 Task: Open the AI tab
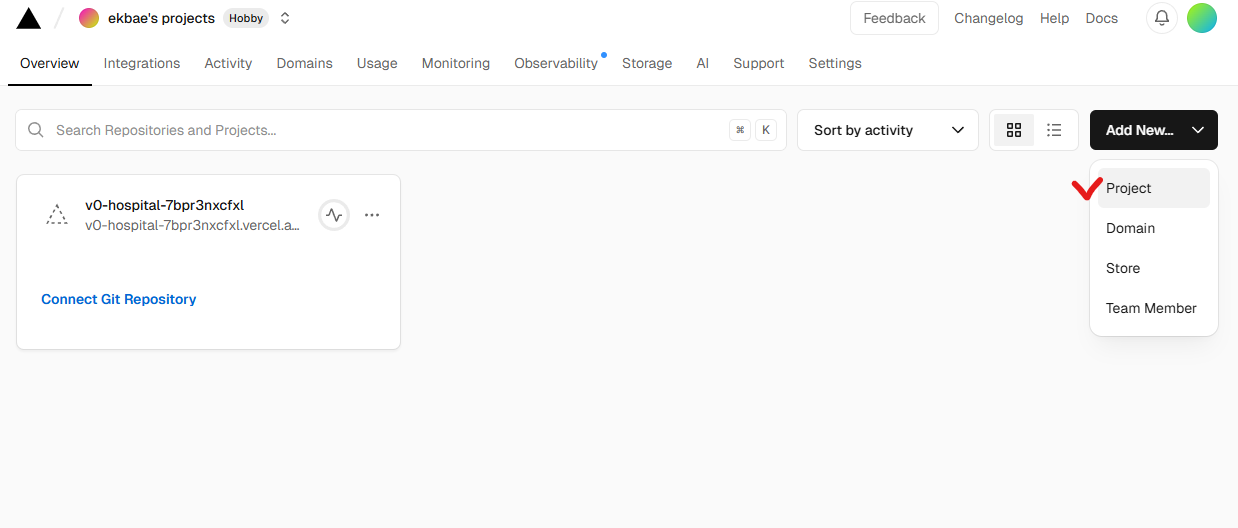[703, 63]
